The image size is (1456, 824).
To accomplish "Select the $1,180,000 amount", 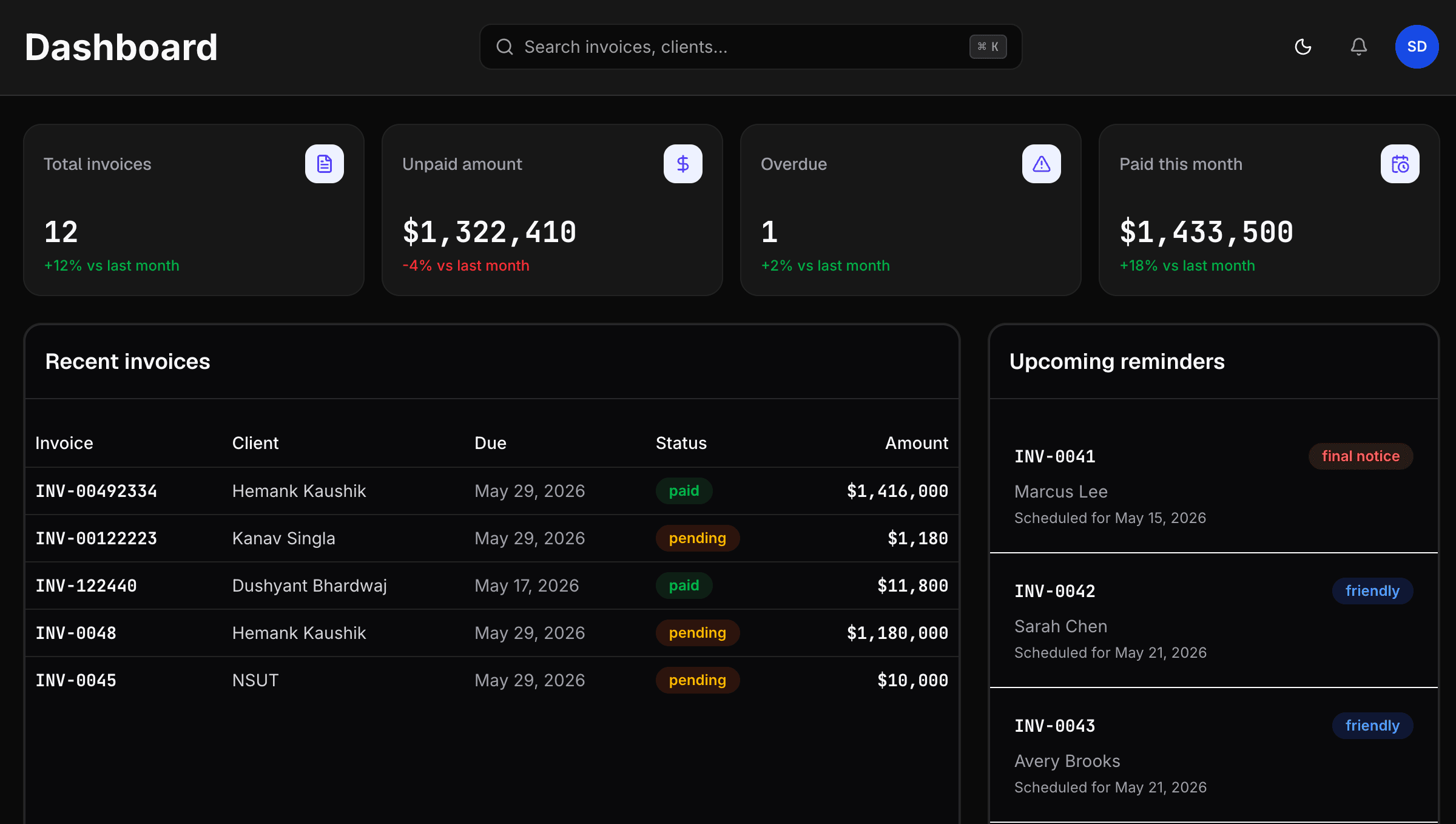I will [897, 633].
